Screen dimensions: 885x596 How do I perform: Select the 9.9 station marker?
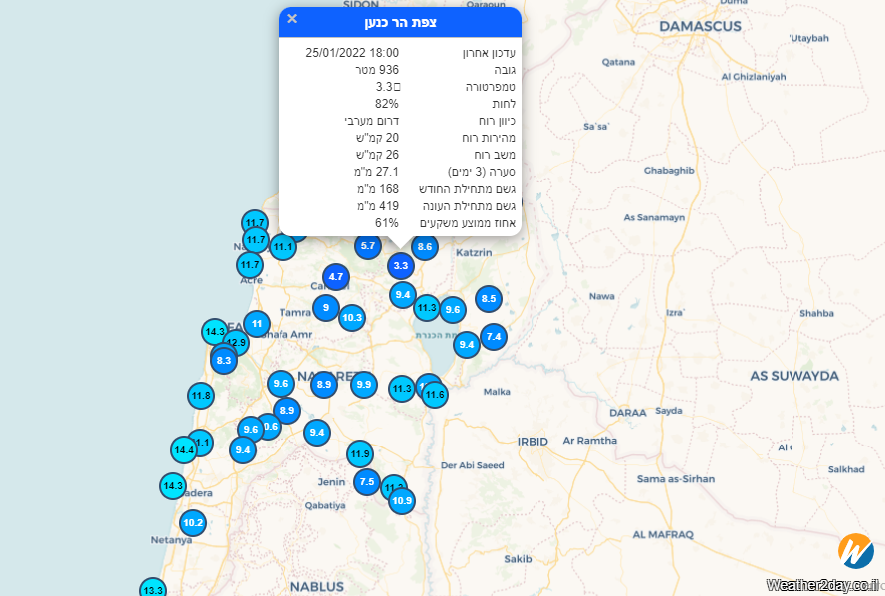click(364, 385)
